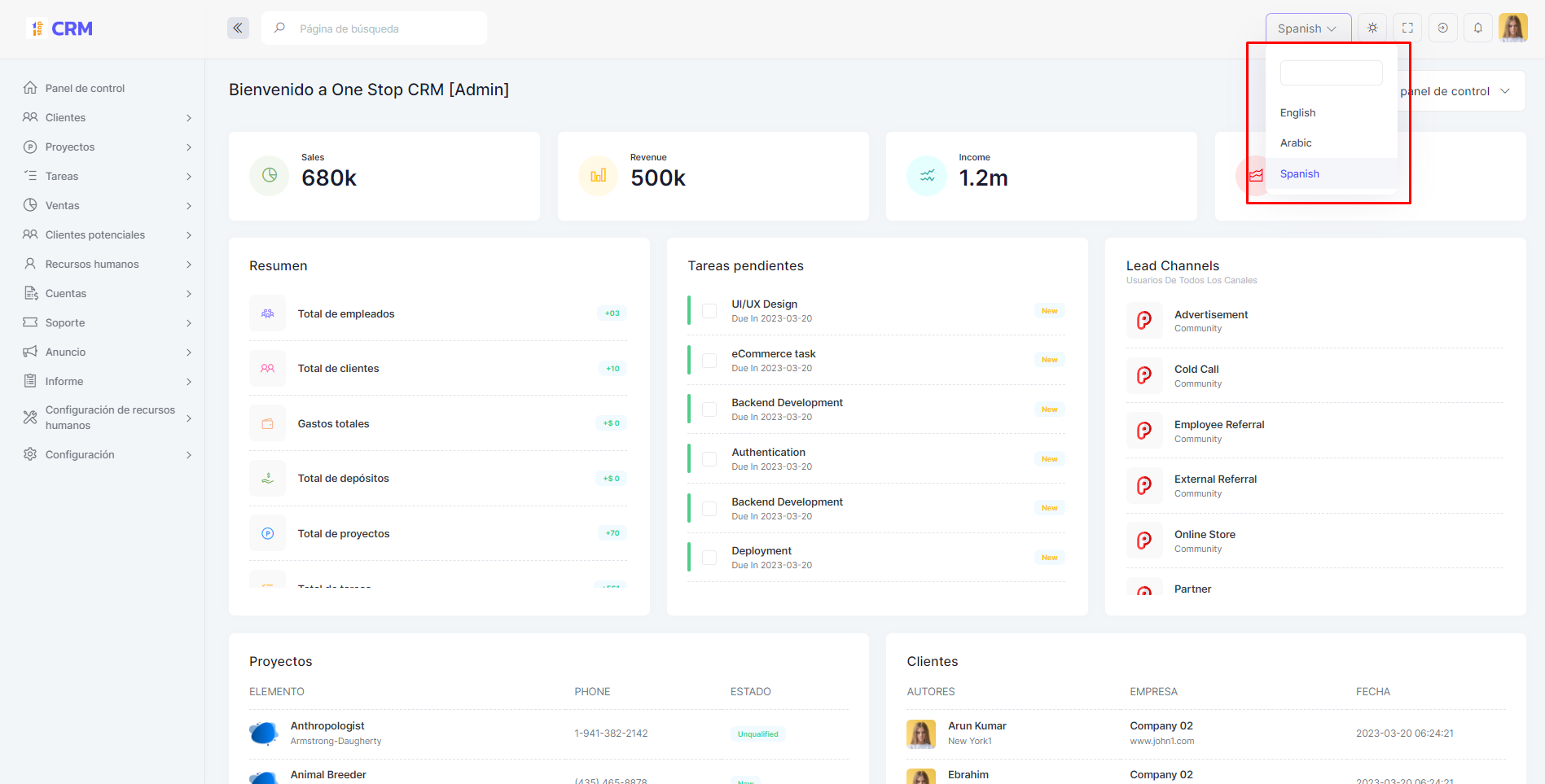The height and width of the screenshot is (784, 1545).
Task: Click the Soporte ticket icon in sidebar
Action: coord(30,322)
